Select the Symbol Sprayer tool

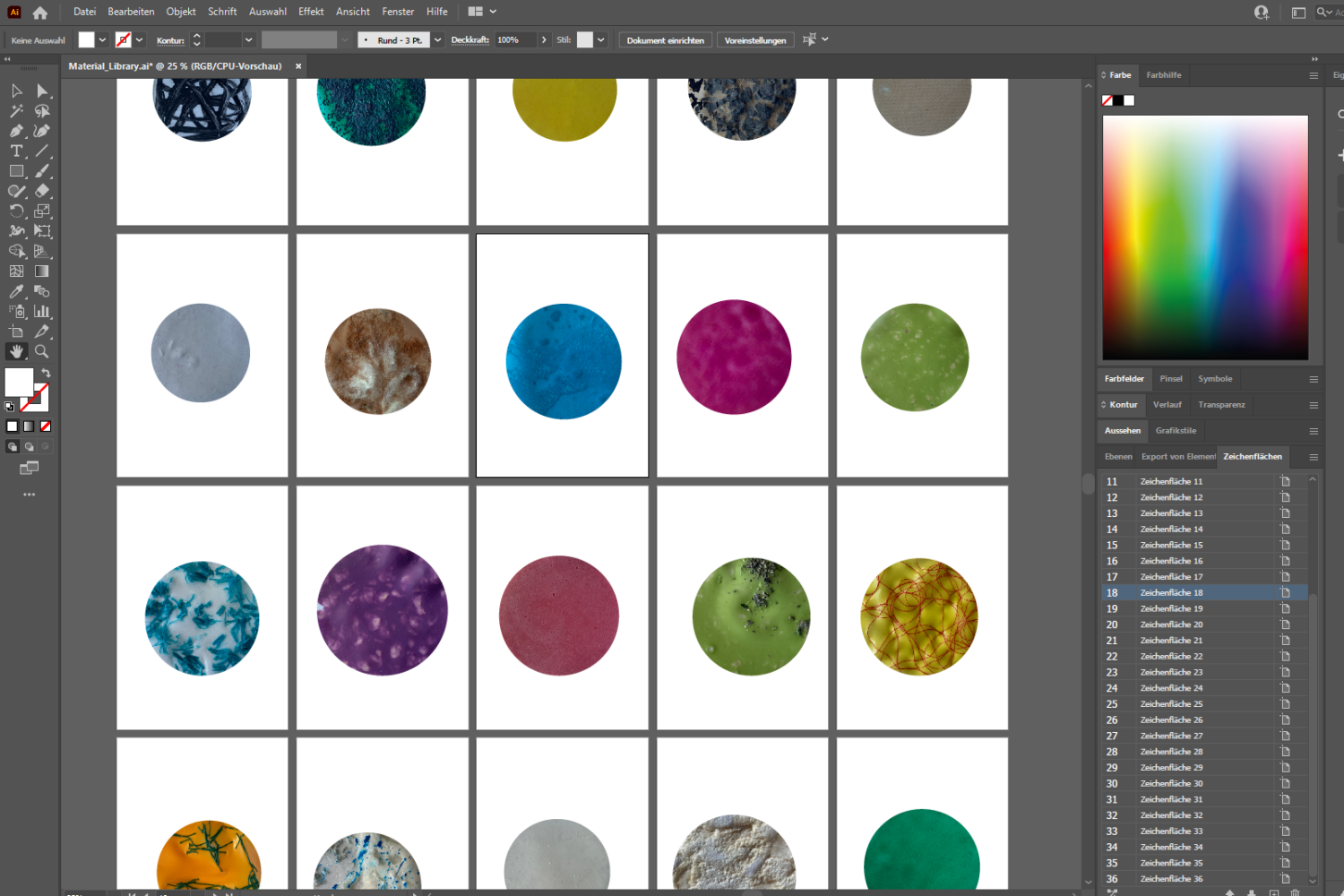(16, 312)
